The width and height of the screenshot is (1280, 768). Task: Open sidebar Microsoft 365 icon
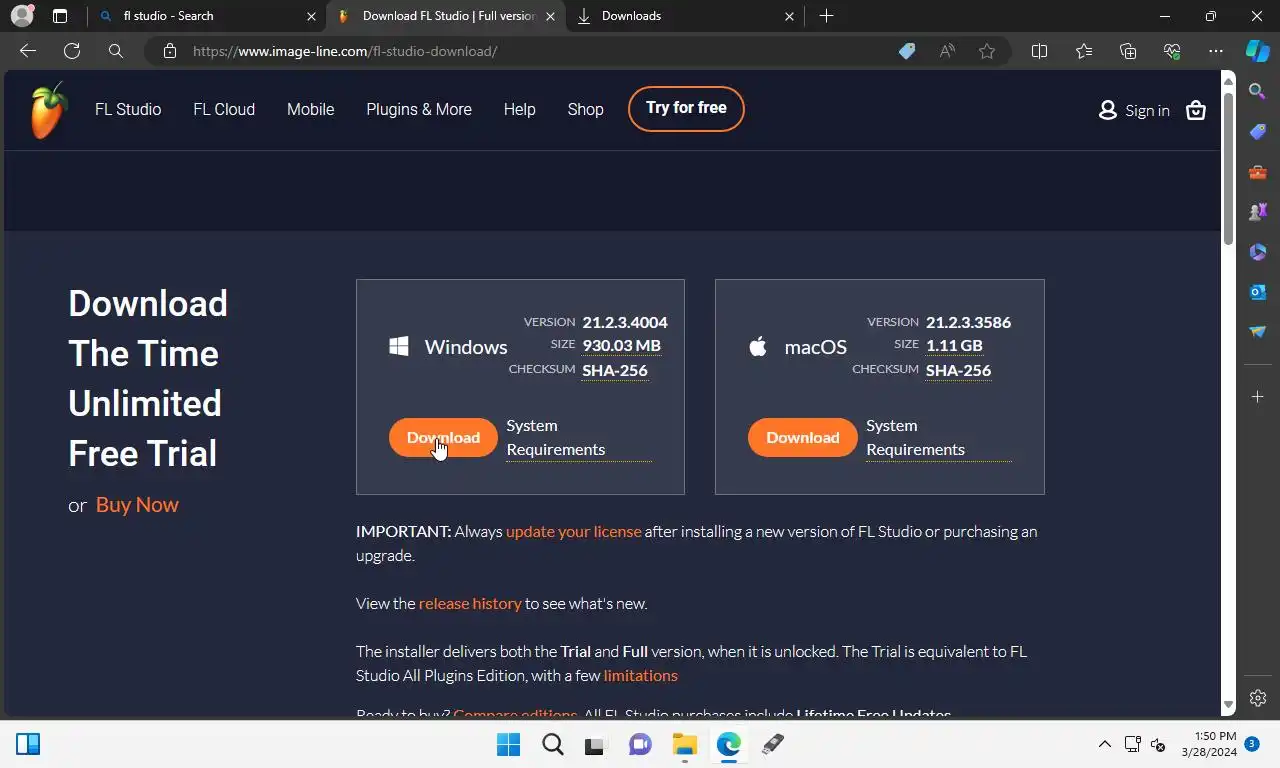(1258, 252)
